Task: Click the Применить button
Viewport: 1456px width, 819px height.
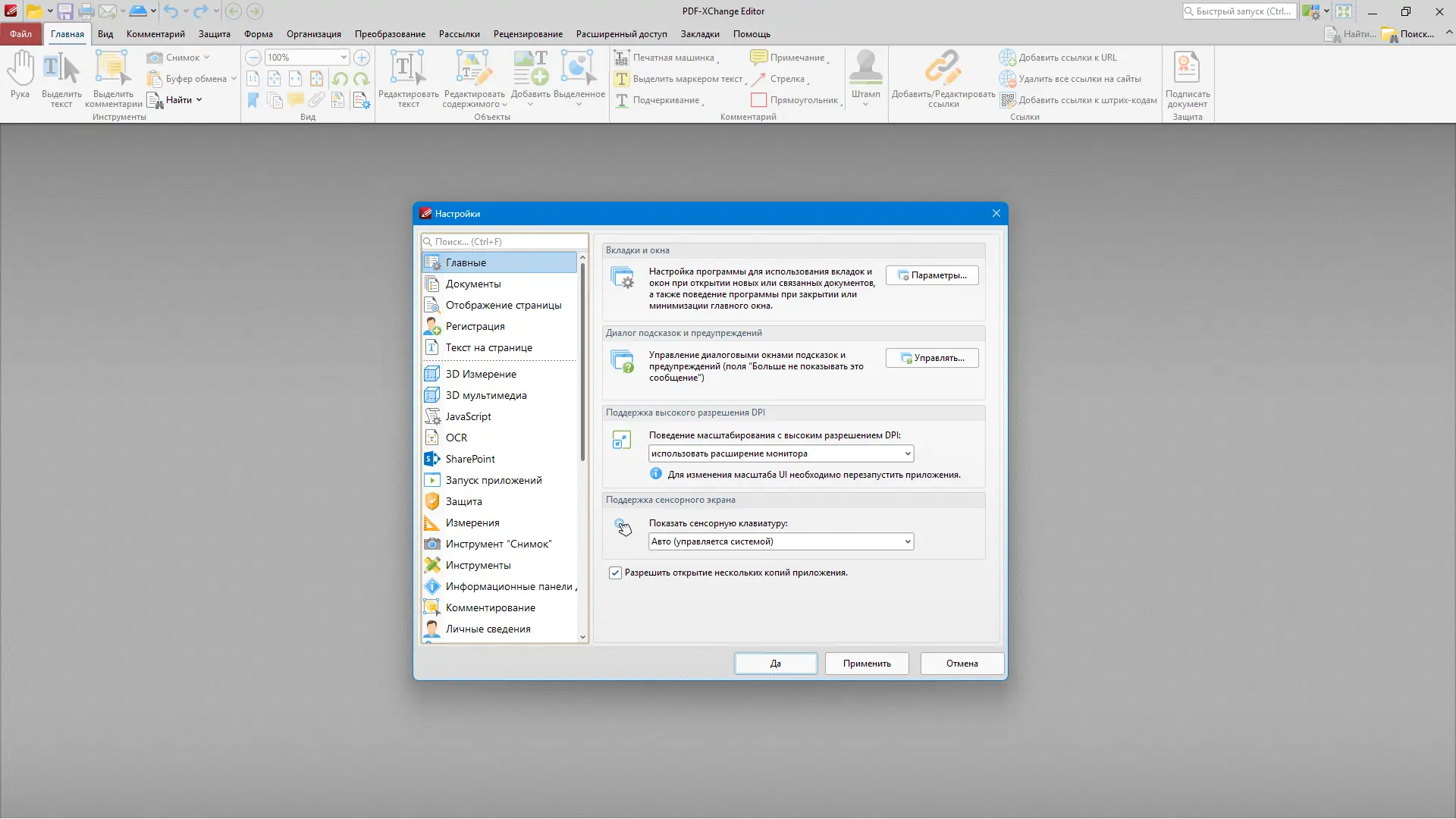Action: pyautogui.click(x=866, y=663)
